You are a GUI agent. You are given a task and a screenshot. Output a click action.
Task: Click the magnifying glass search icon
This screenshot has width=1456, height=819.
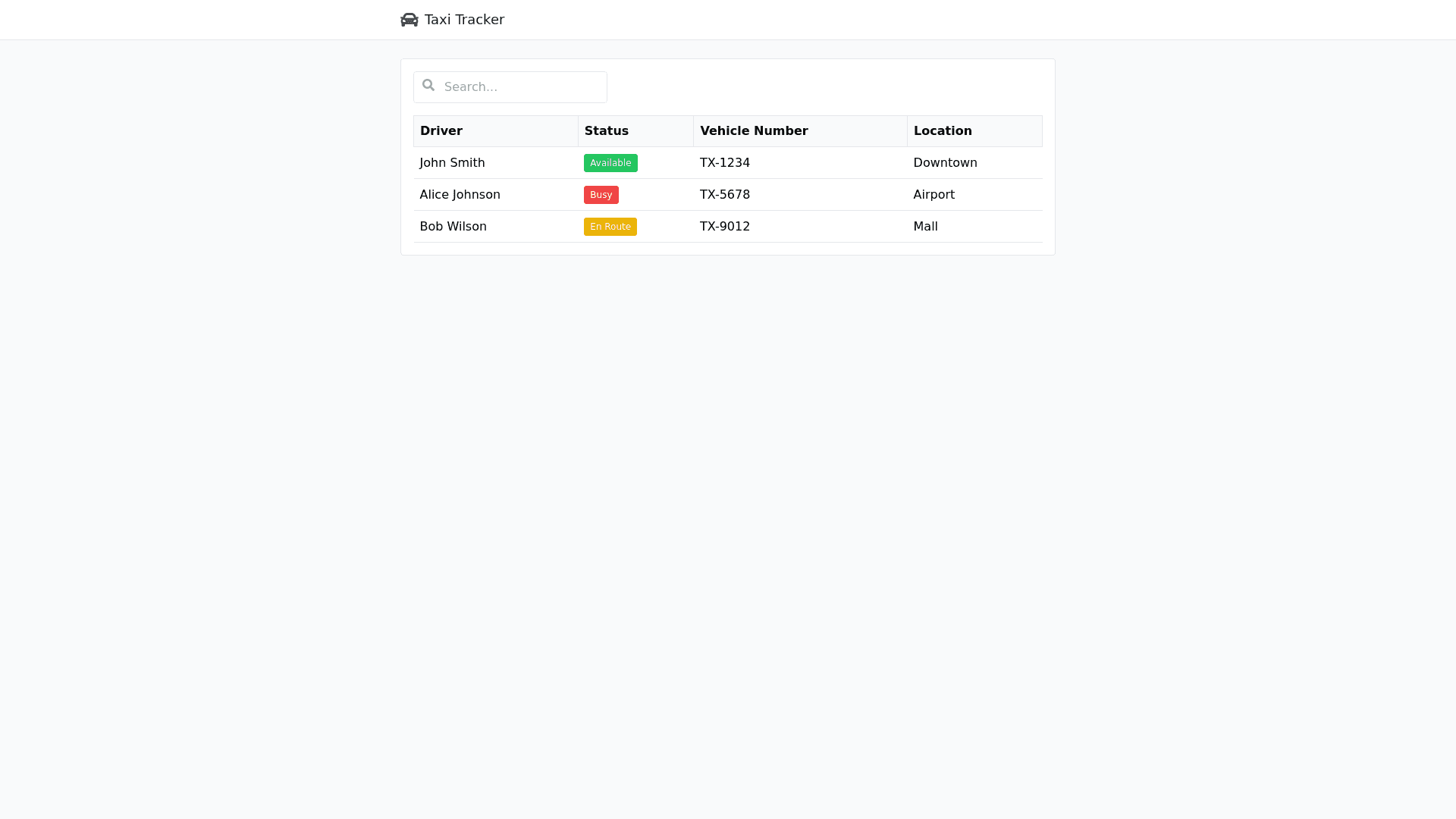[428, 86]
